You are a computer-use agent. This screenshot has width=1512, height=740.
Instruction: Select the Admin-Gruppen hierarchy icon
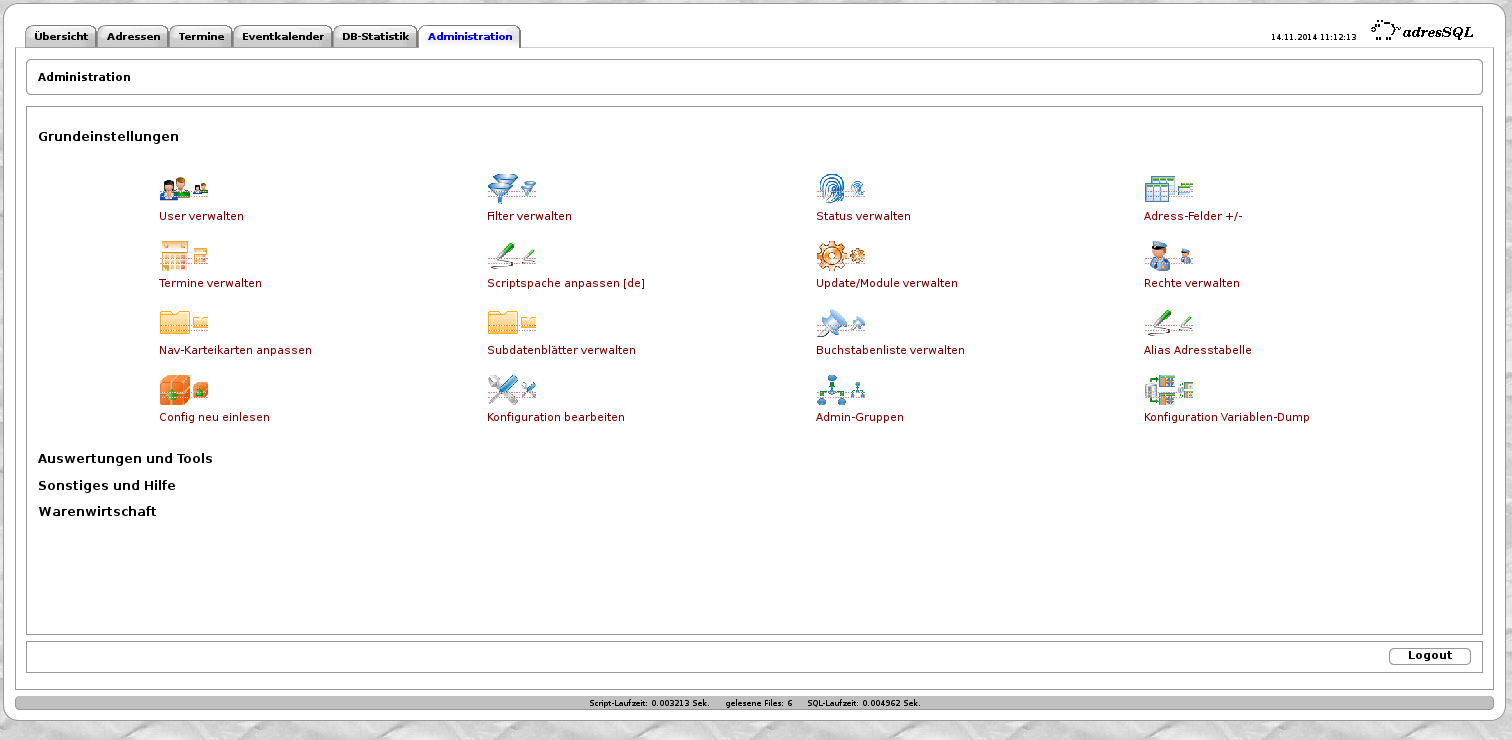[x=840, y=390]
